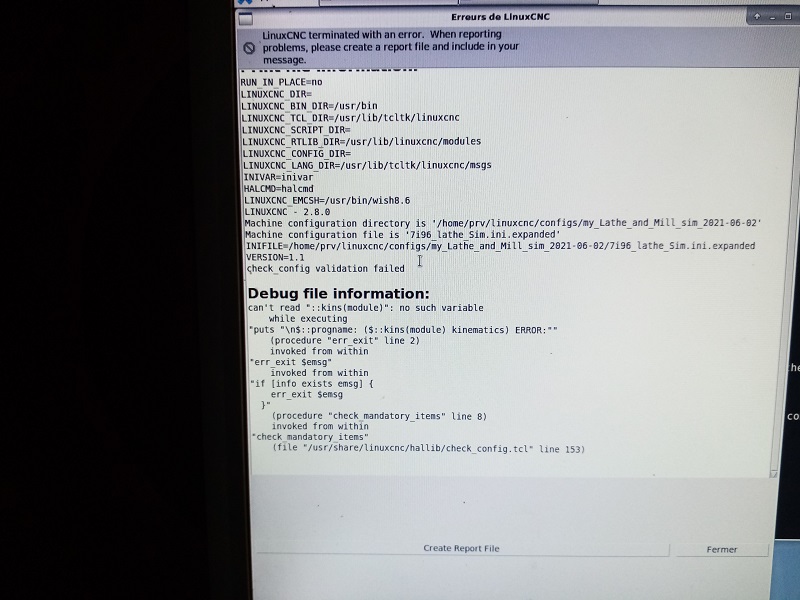Screen dimensions: 800x600
Task: Click the prohibited-sign error icon
Action: click(249, 48)
